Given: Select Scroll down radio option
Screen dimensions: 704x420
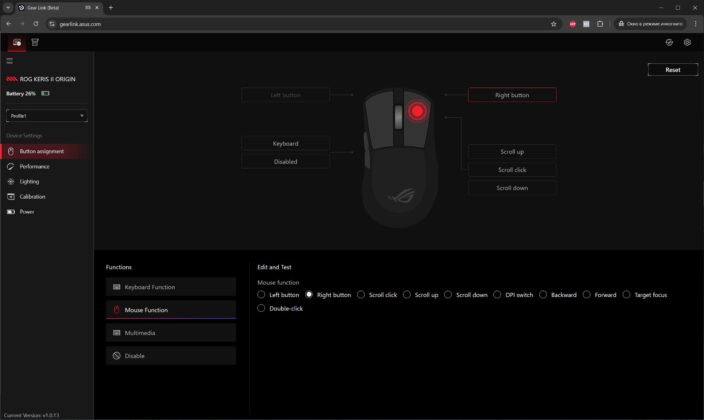Looking at the screenshot, I should click(x=448, y=295).
